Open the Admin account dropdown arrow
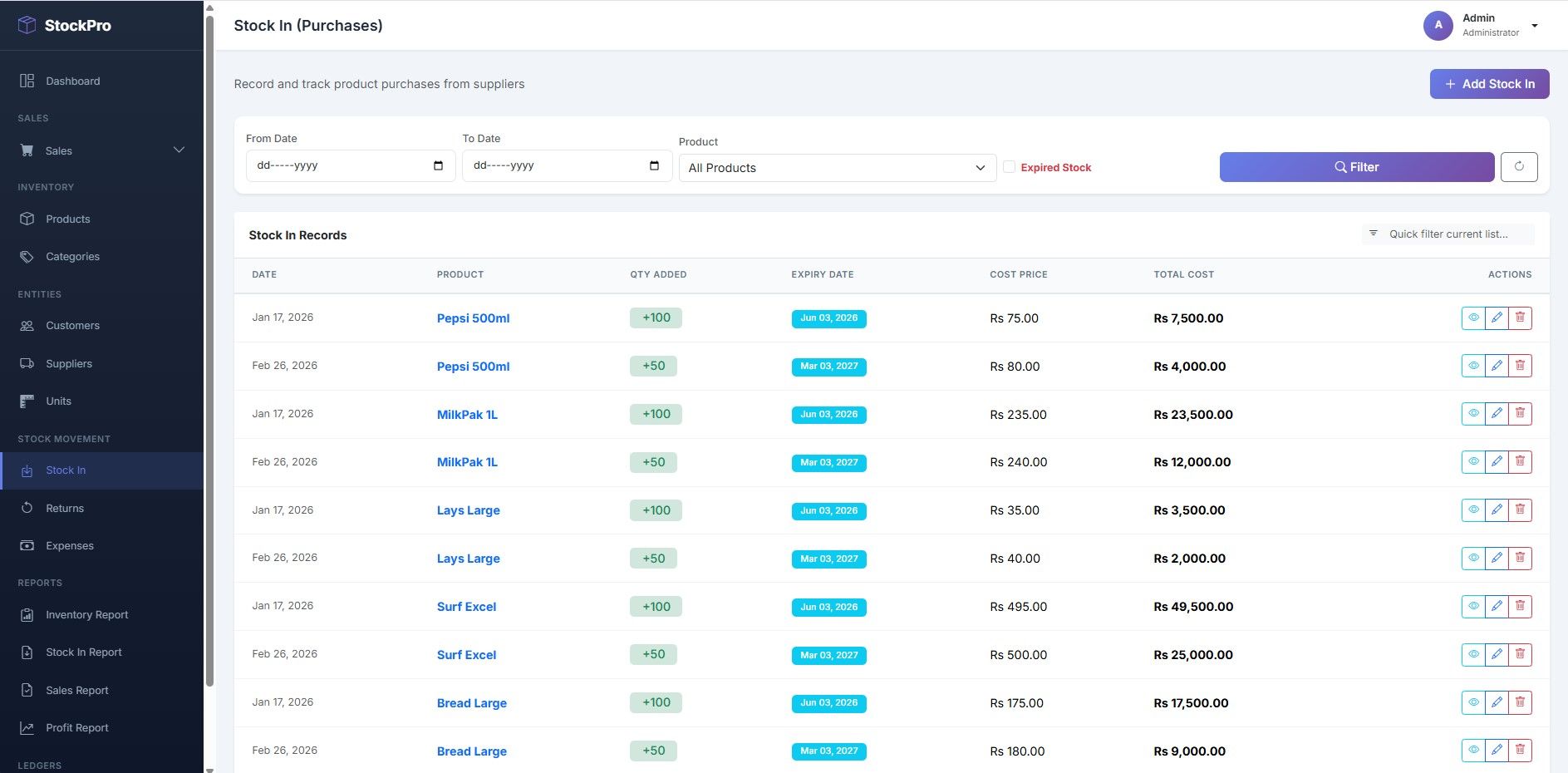 click(1535, 26)
